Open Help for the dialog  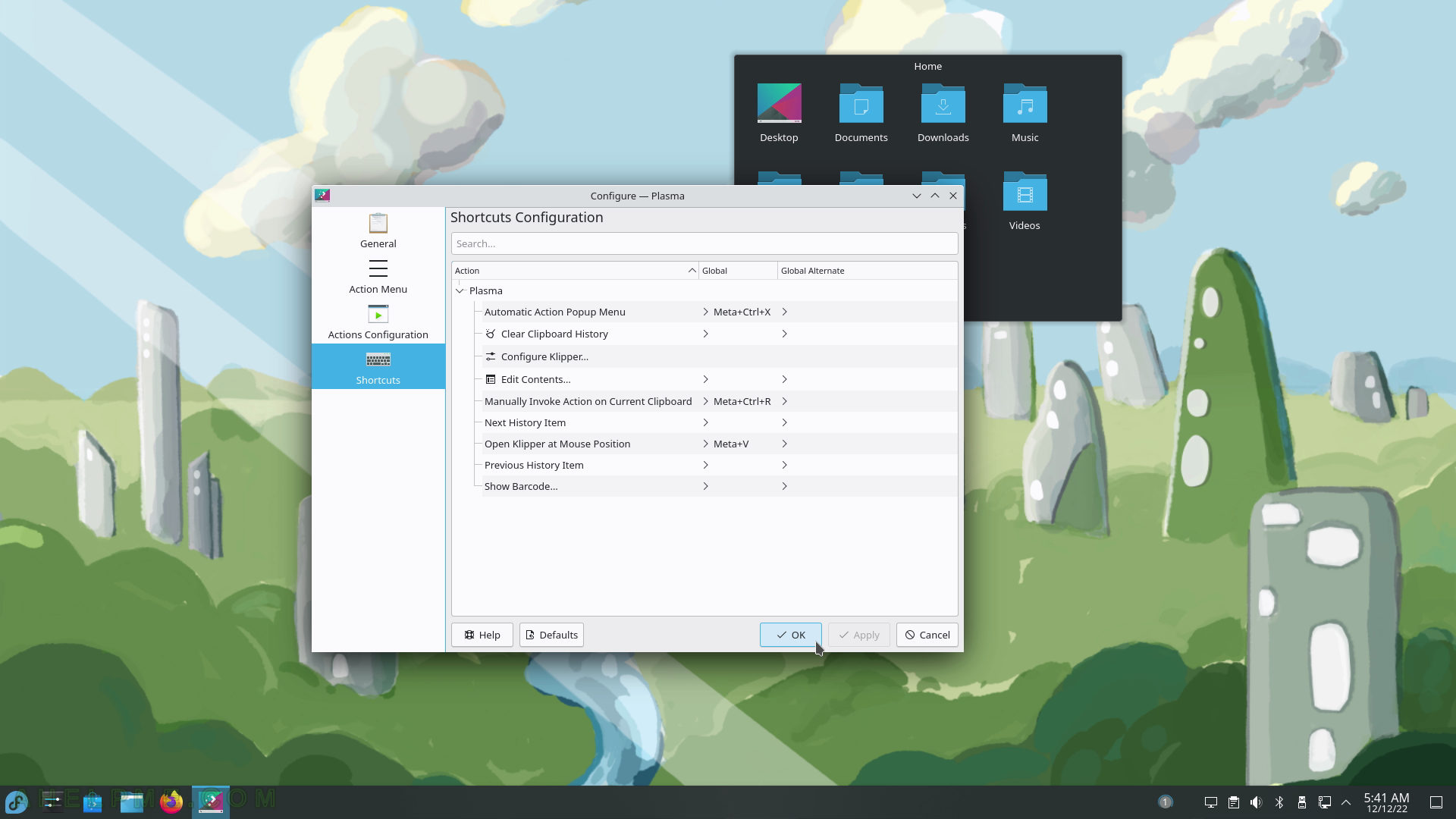(x=482, y=635)
